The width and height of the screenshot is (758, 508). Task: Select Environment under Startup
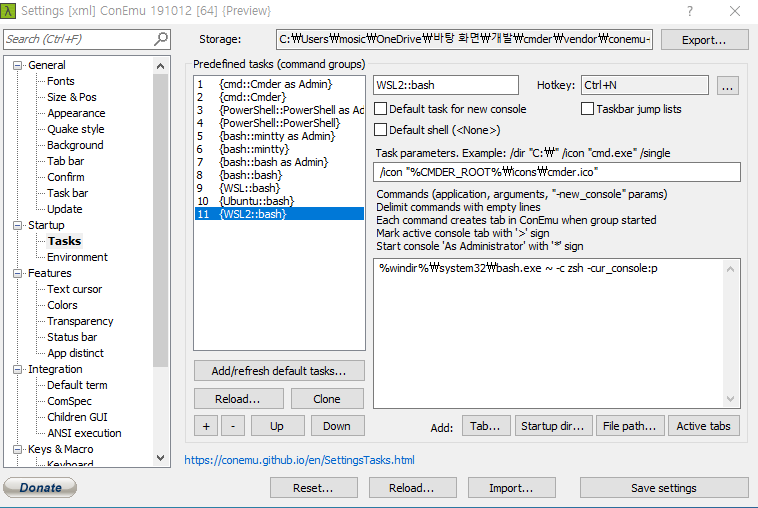coord(77,257)
